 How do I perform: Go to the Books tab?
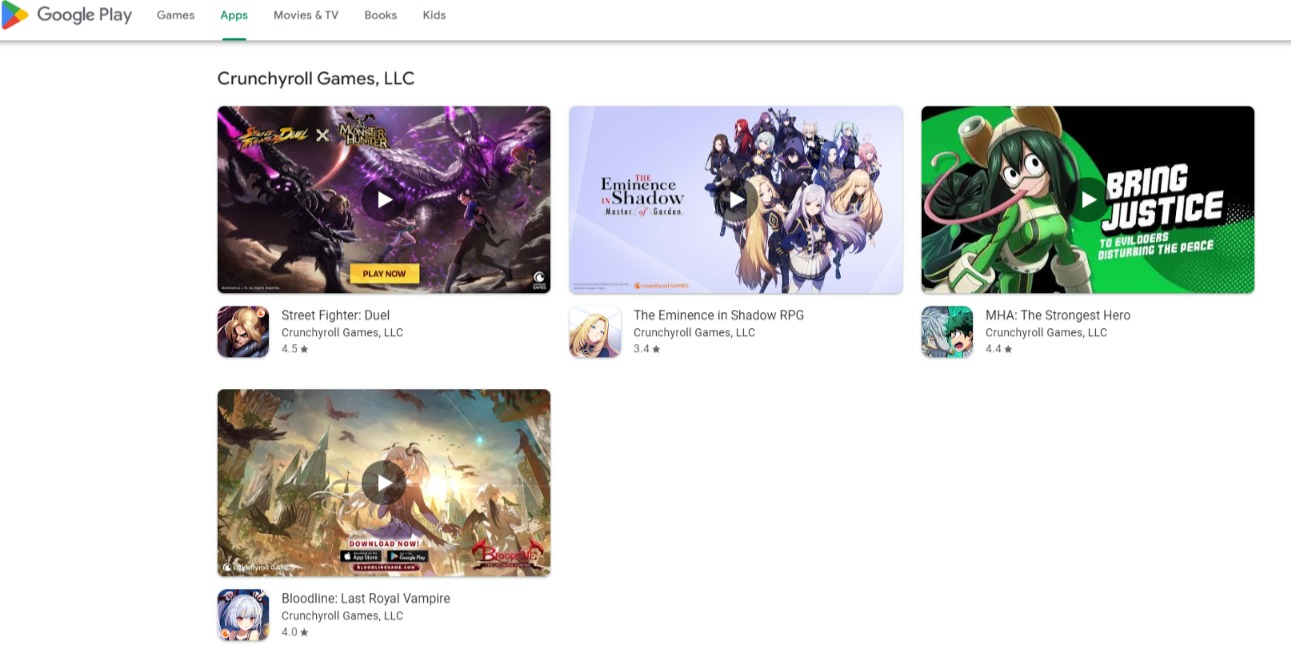[x=381, y=15]
